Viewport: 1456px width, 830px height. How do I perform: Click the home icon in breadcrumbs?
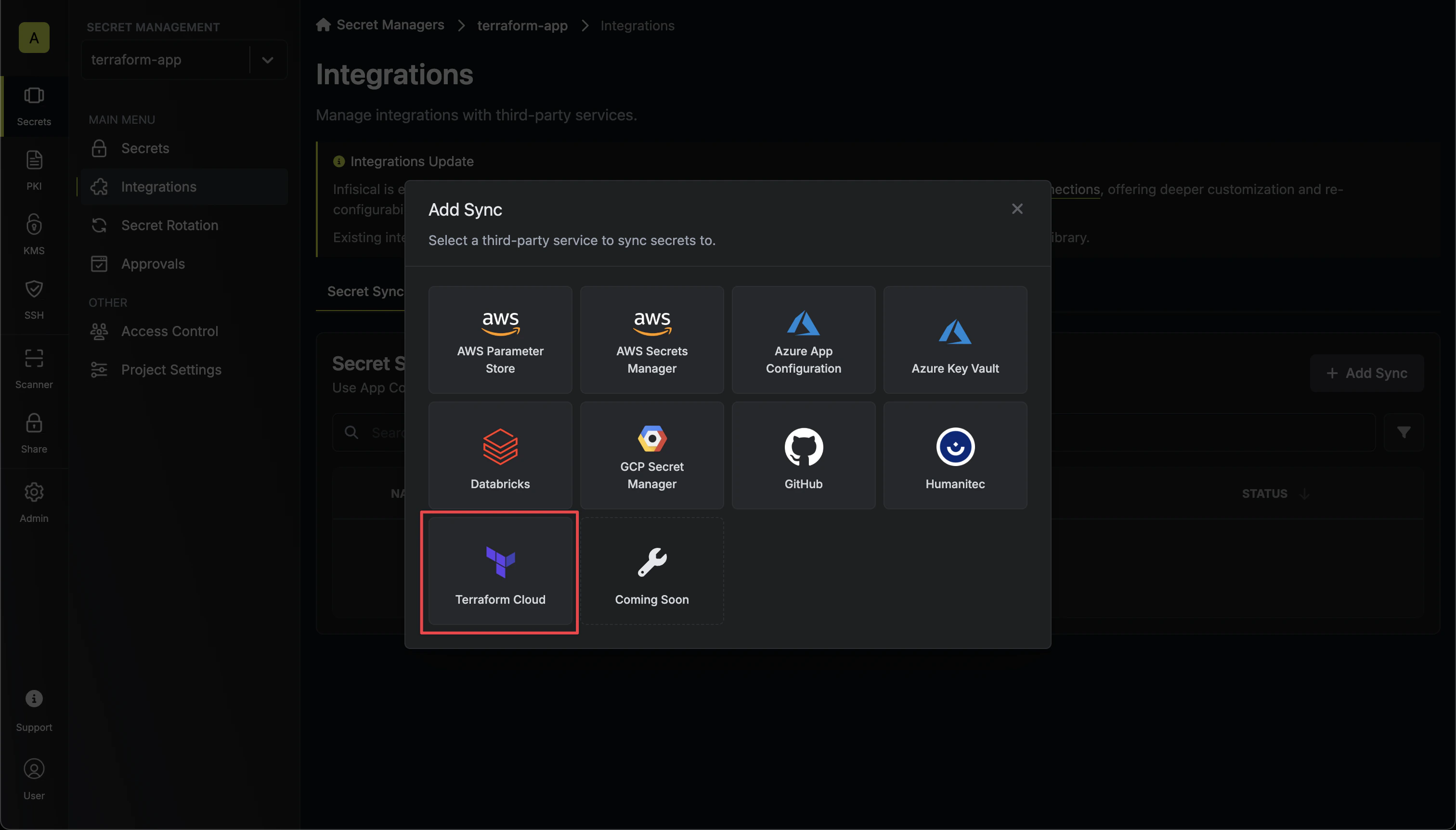point(323,25)
